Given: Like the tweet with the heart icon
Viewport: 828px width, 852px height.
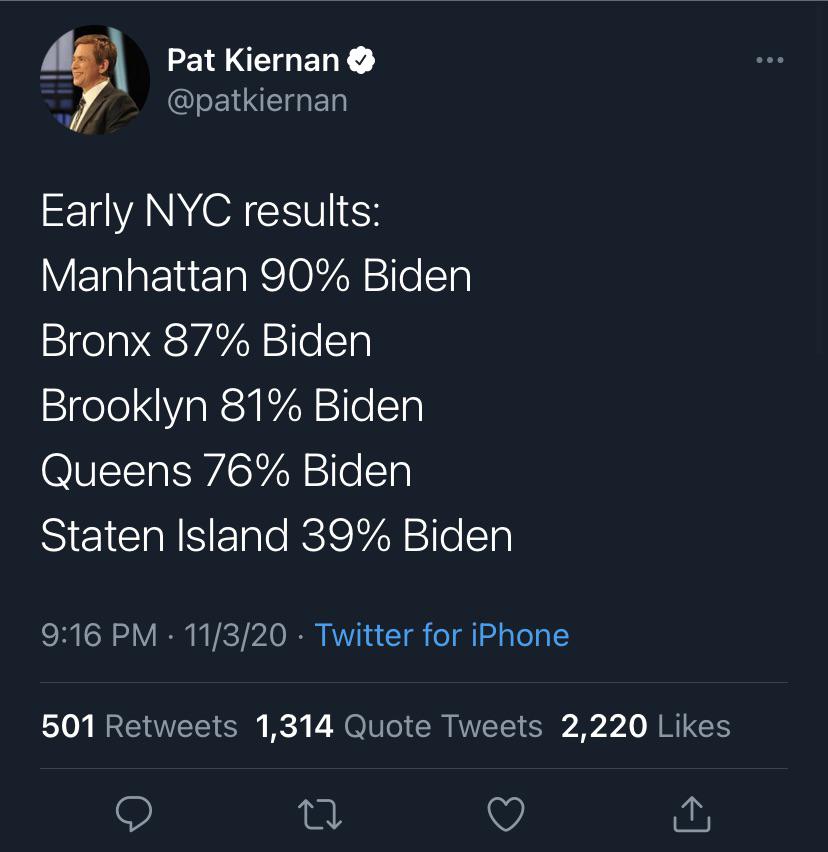Looking at the screenshot, I should click(x=506, y=815).
